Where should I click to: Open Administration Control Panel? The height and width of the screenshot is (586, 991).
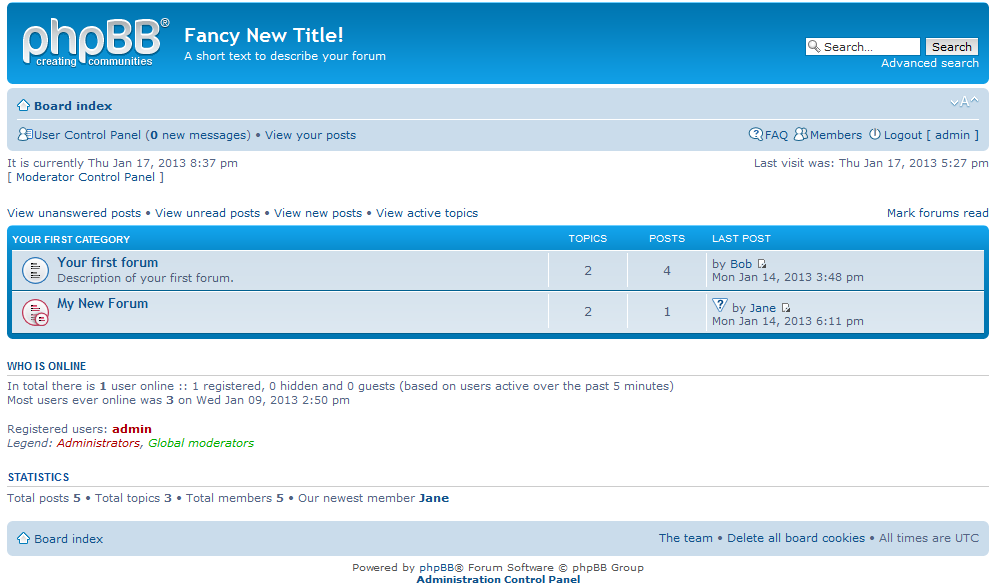tap(498, 580)
